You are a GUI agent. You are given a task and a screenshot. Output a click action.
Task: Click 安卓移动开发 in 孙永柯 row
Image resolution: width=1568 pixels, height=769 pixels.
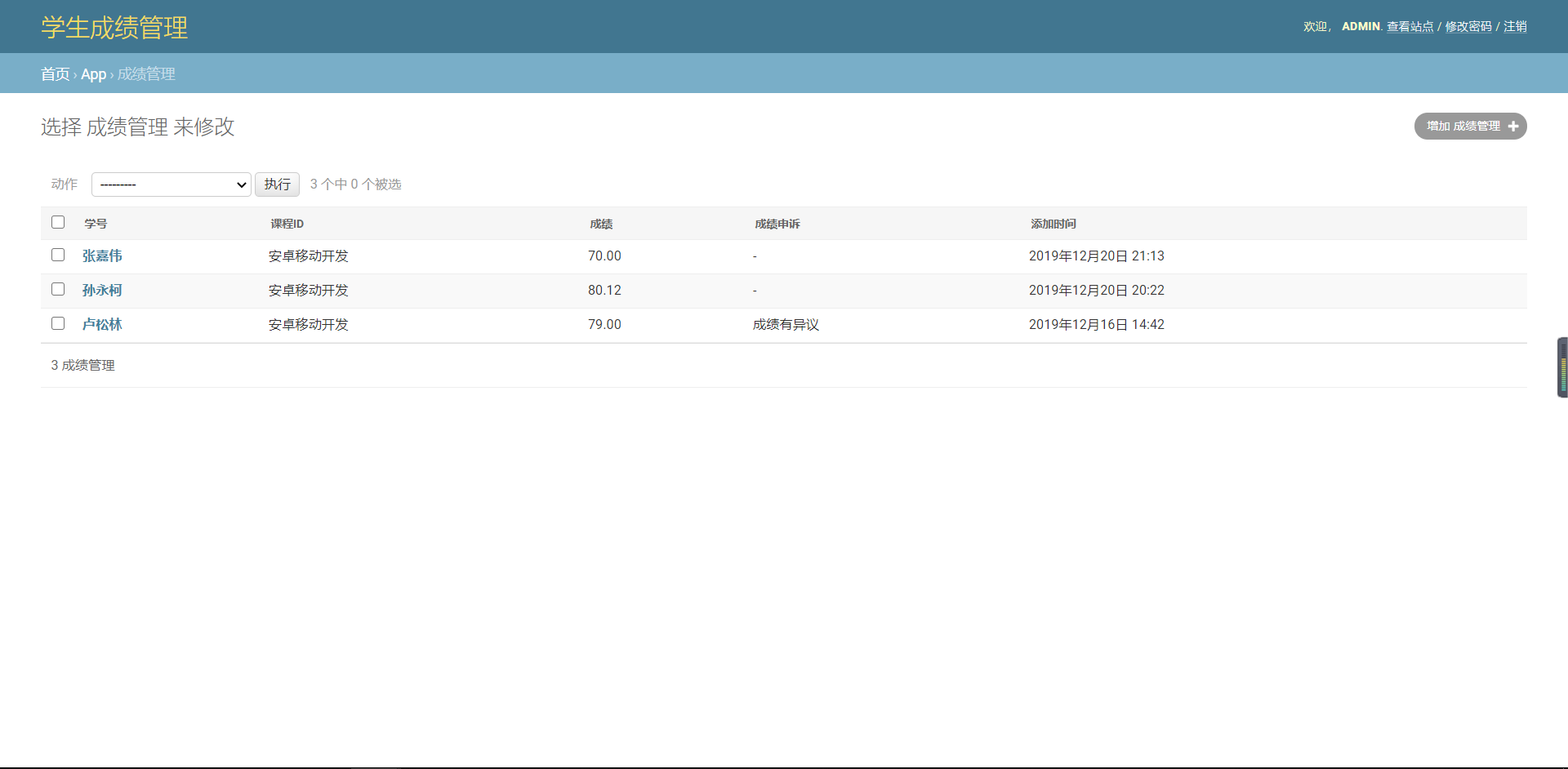point(309,291)
